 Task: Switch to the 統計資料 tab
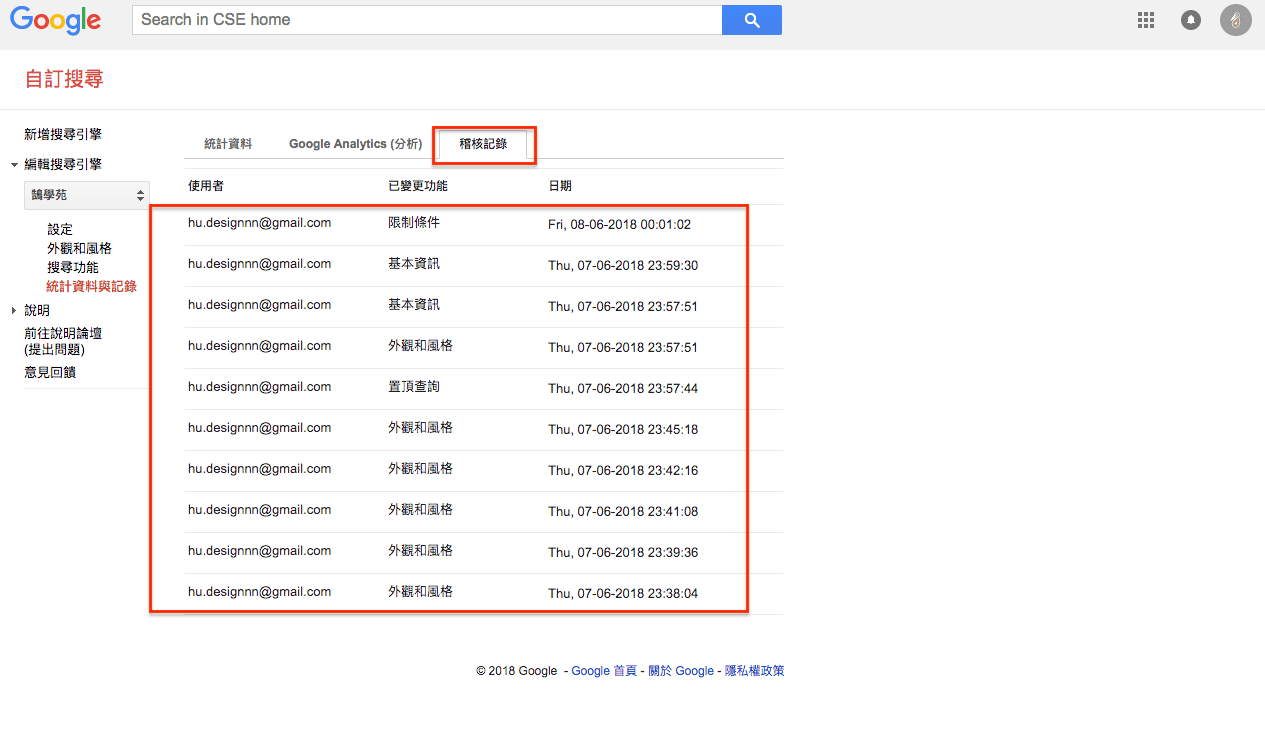pyautogui.click(x=228, y=144)
